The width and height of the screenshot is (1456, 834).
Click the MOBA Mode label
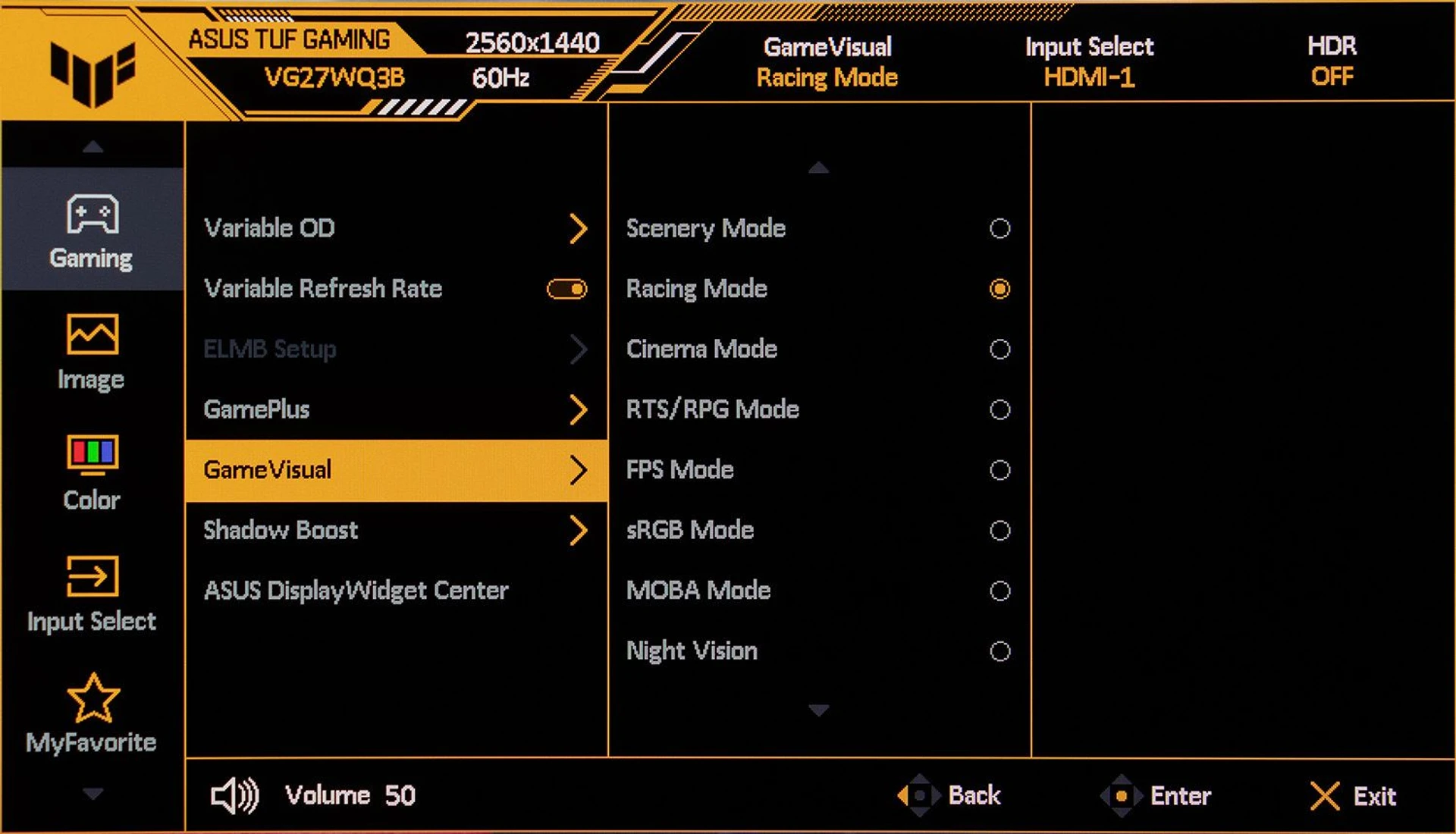coord(698,591)
